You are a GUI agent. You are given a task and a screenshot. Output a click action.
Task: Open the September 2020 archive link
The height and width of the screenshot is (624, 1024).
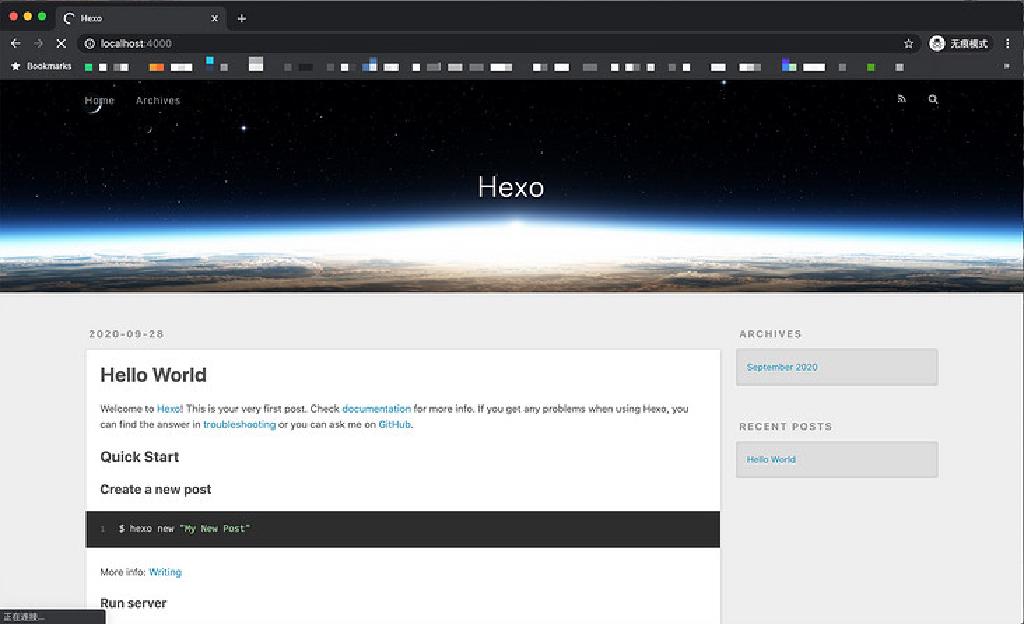click(x=782, y=367)
